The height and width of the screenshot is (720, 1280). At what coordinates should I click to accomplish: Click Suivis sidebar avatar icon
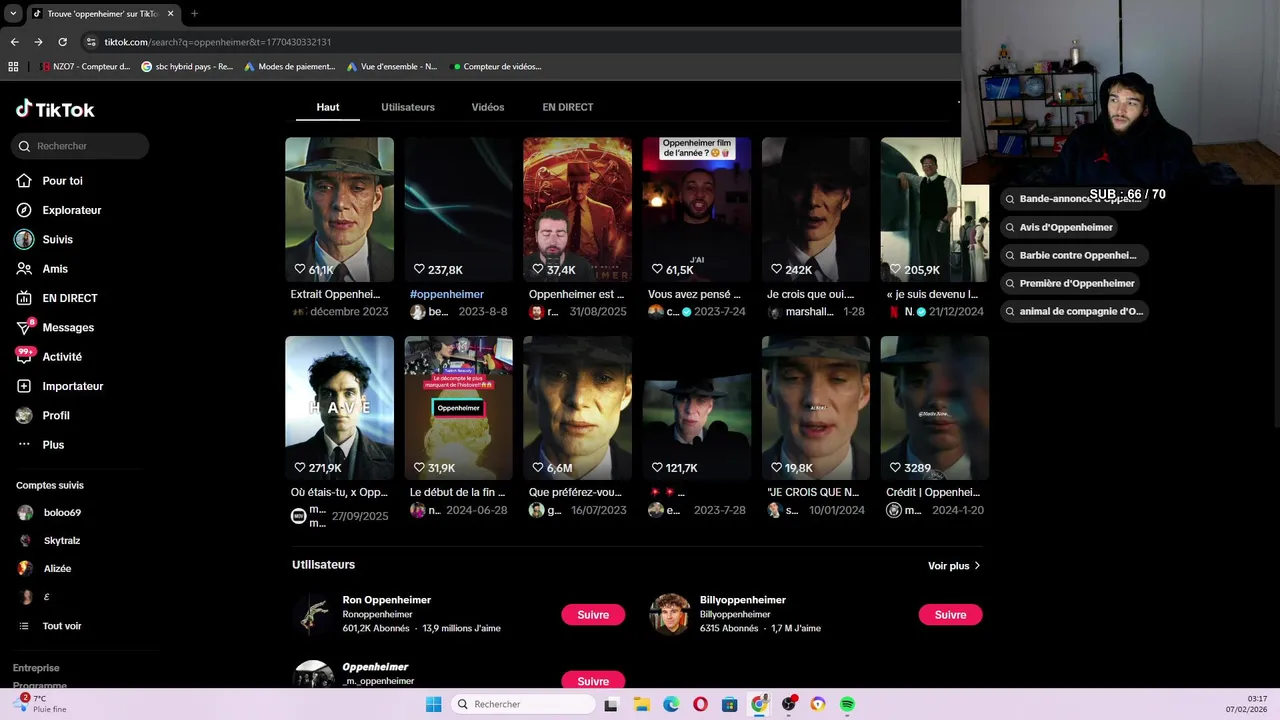coord(24,239)
